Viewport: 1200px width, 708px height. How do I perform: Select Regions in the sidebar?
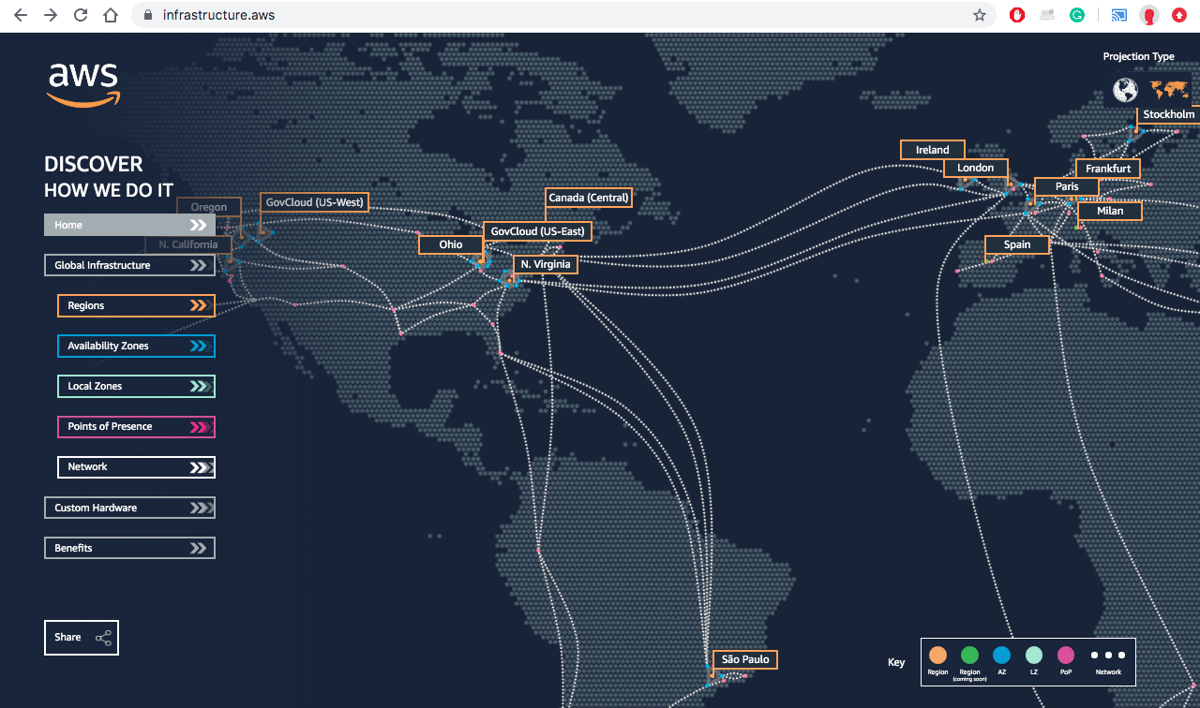(x=136, y=306)
